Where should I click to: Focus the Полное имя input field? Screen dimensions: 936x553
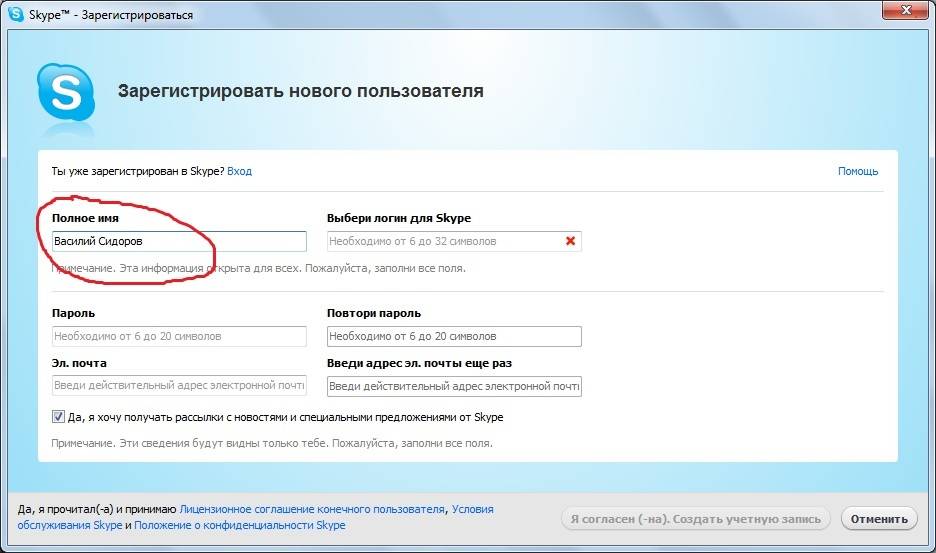tap(179, 241)
